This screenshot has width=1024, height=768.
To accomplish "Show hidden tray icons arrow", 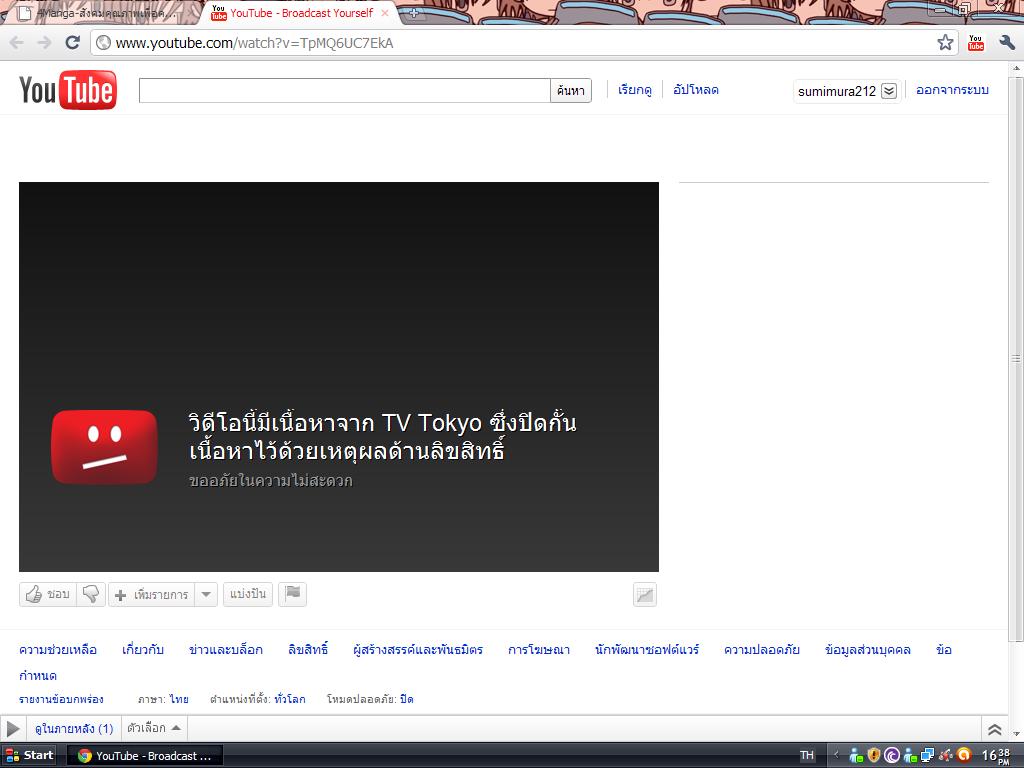I will 836,756.
